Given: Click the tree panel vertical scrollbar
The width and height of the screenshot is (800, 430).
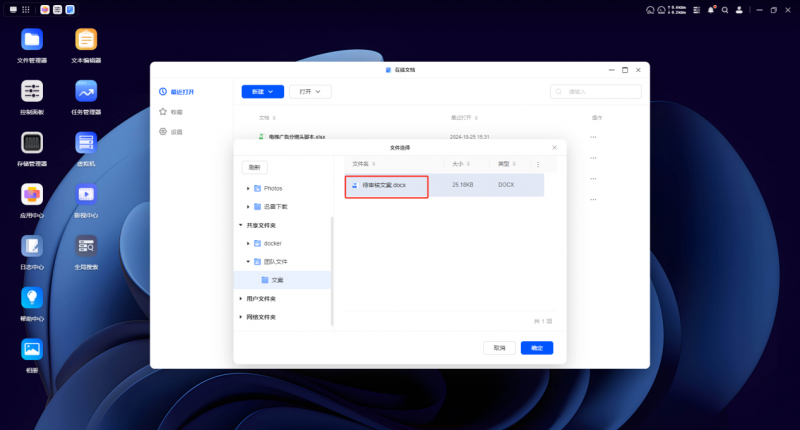Looking at the screenshot, I should coord(332,271).
